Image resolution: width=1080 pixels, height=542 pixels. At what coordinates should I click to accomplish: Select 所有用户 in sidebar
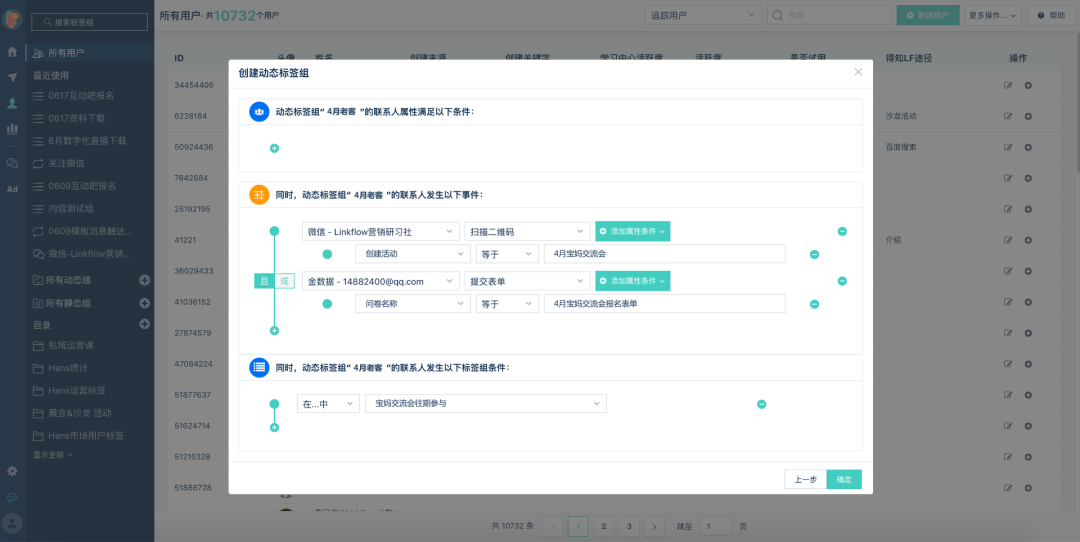pyautogui.click(x=90, y=52)
